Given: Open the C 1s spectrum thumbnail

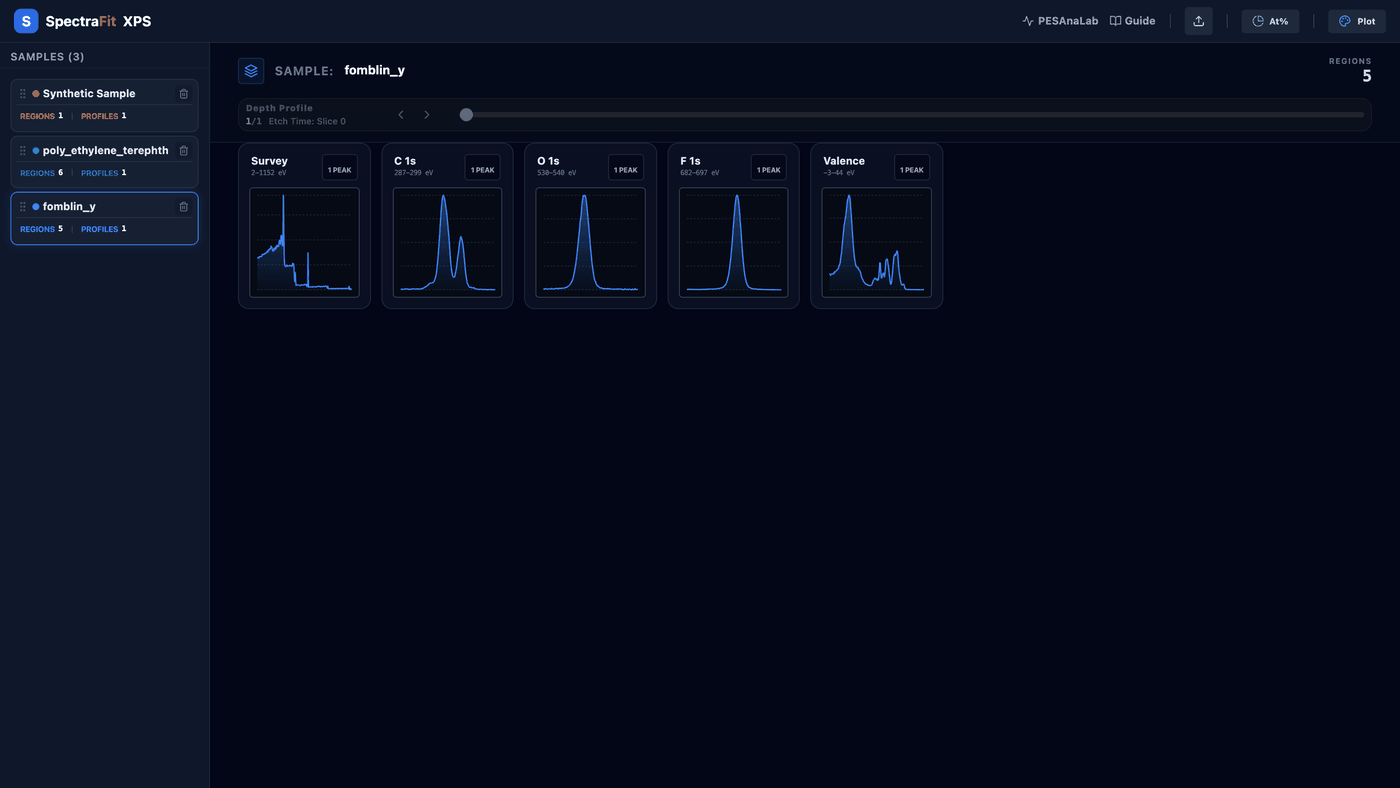Looking at the screenshot, I should [x=447, y=243].
